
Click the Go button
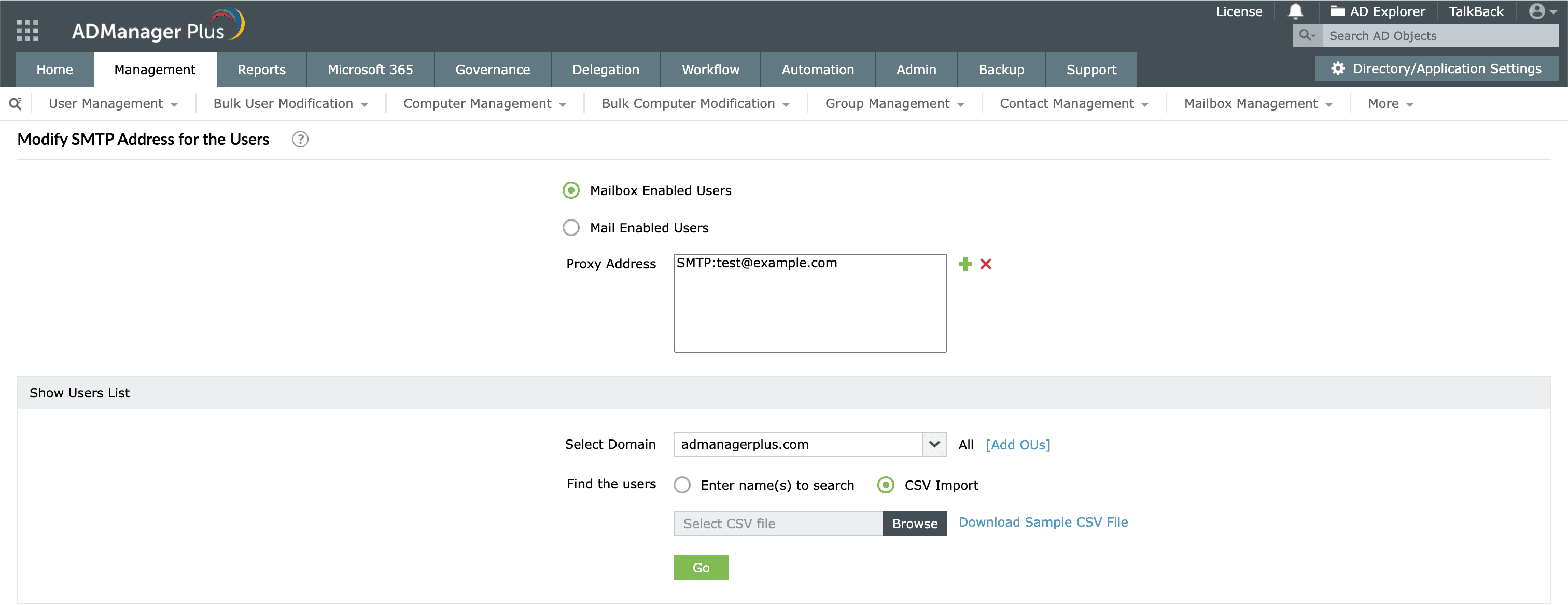(x=701, y=567)
